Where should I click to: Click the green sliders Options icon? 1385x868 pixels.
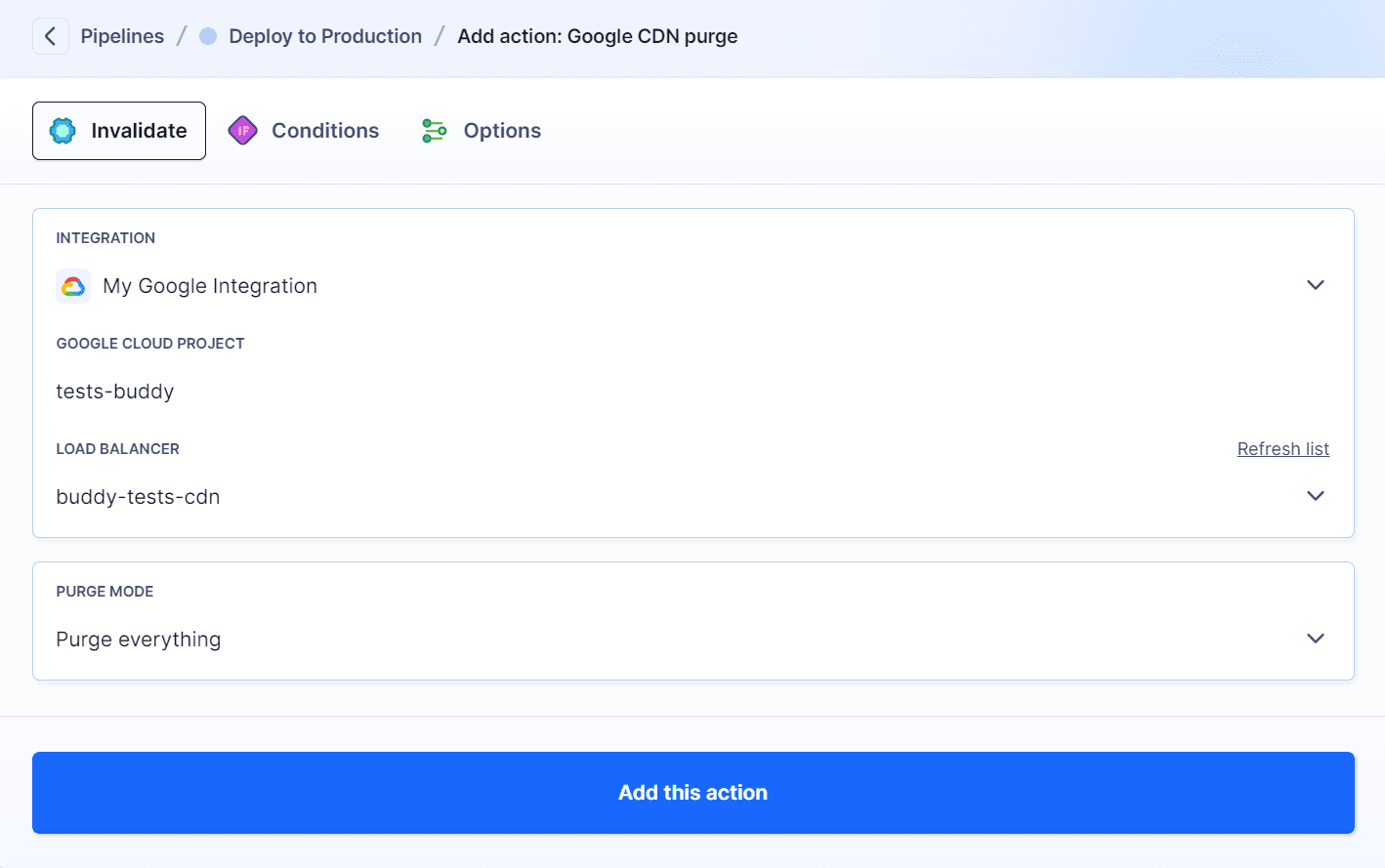pos(434,129)
